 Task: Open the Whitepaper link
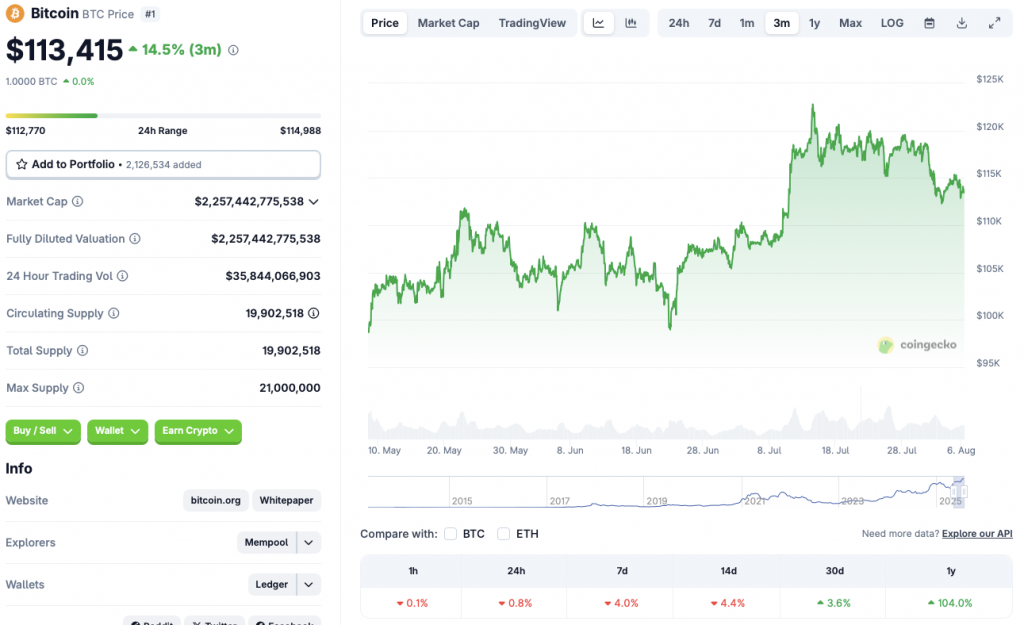point(286,500)
